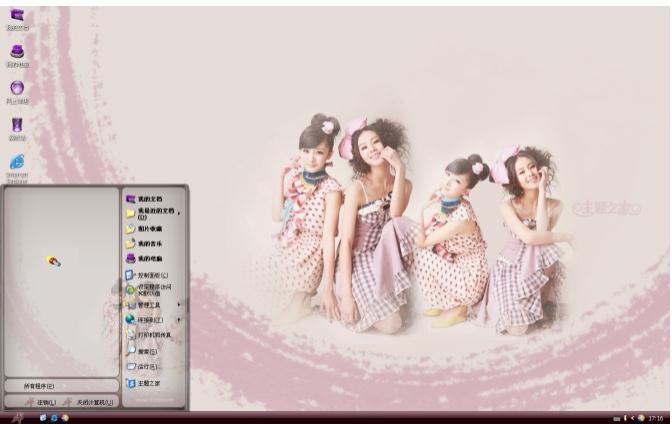Open 管理工具 in Start menu
This screenshot has width=672, height=424.
[143, 305]
